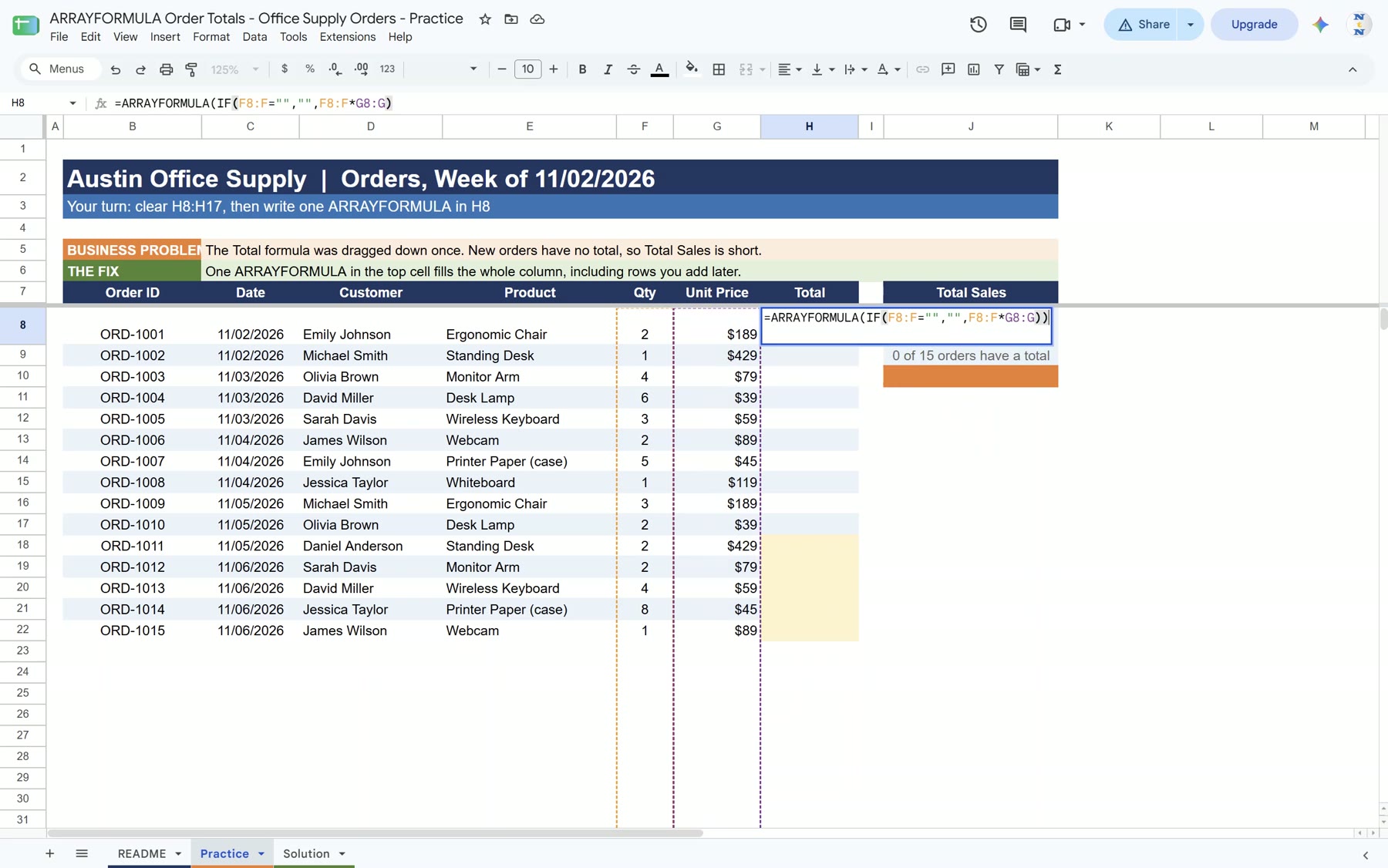
Task: Open the functions sigma menu
Action: coord(1057,69)
